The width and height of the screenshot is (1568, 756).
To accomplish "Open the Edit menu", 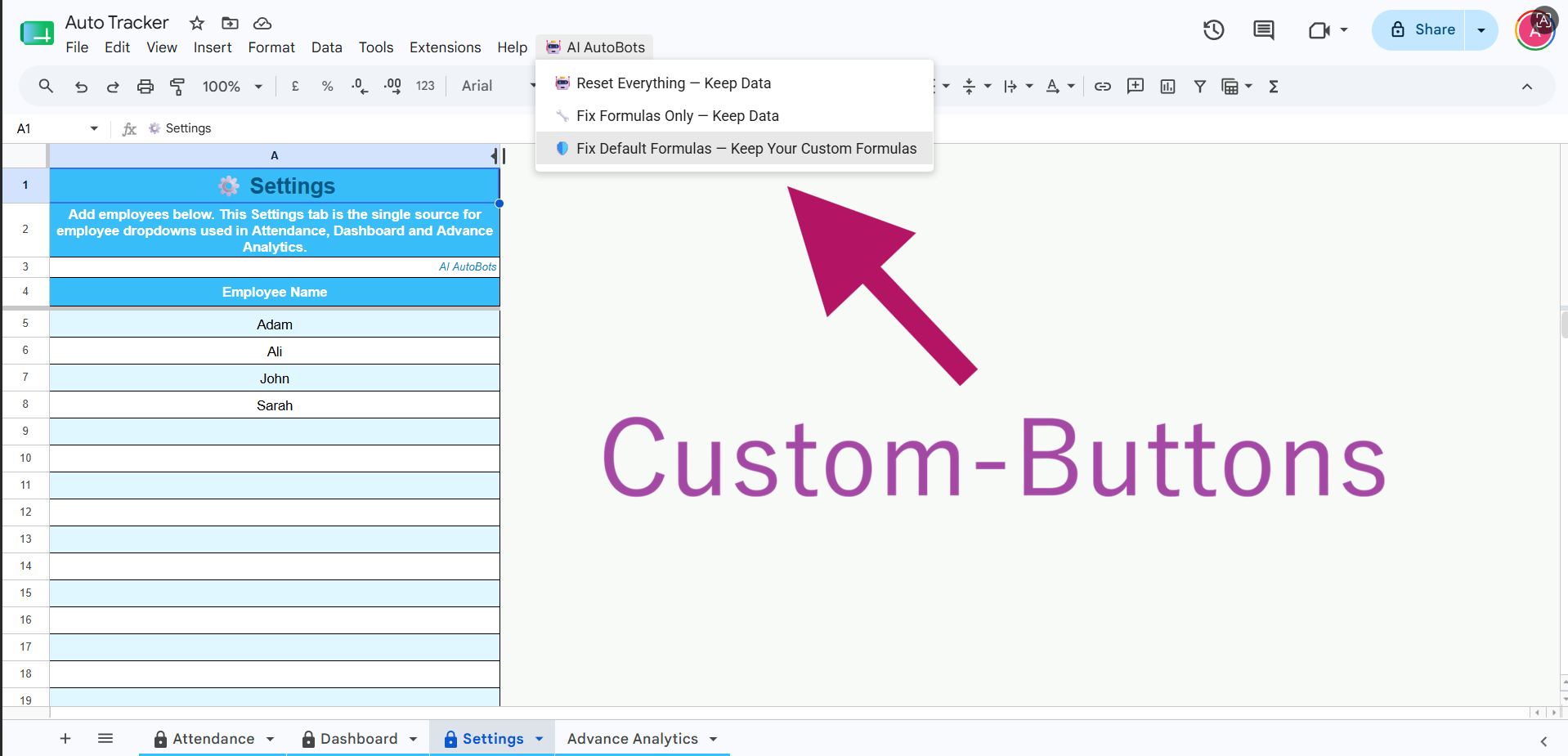I will click(117, 47).
